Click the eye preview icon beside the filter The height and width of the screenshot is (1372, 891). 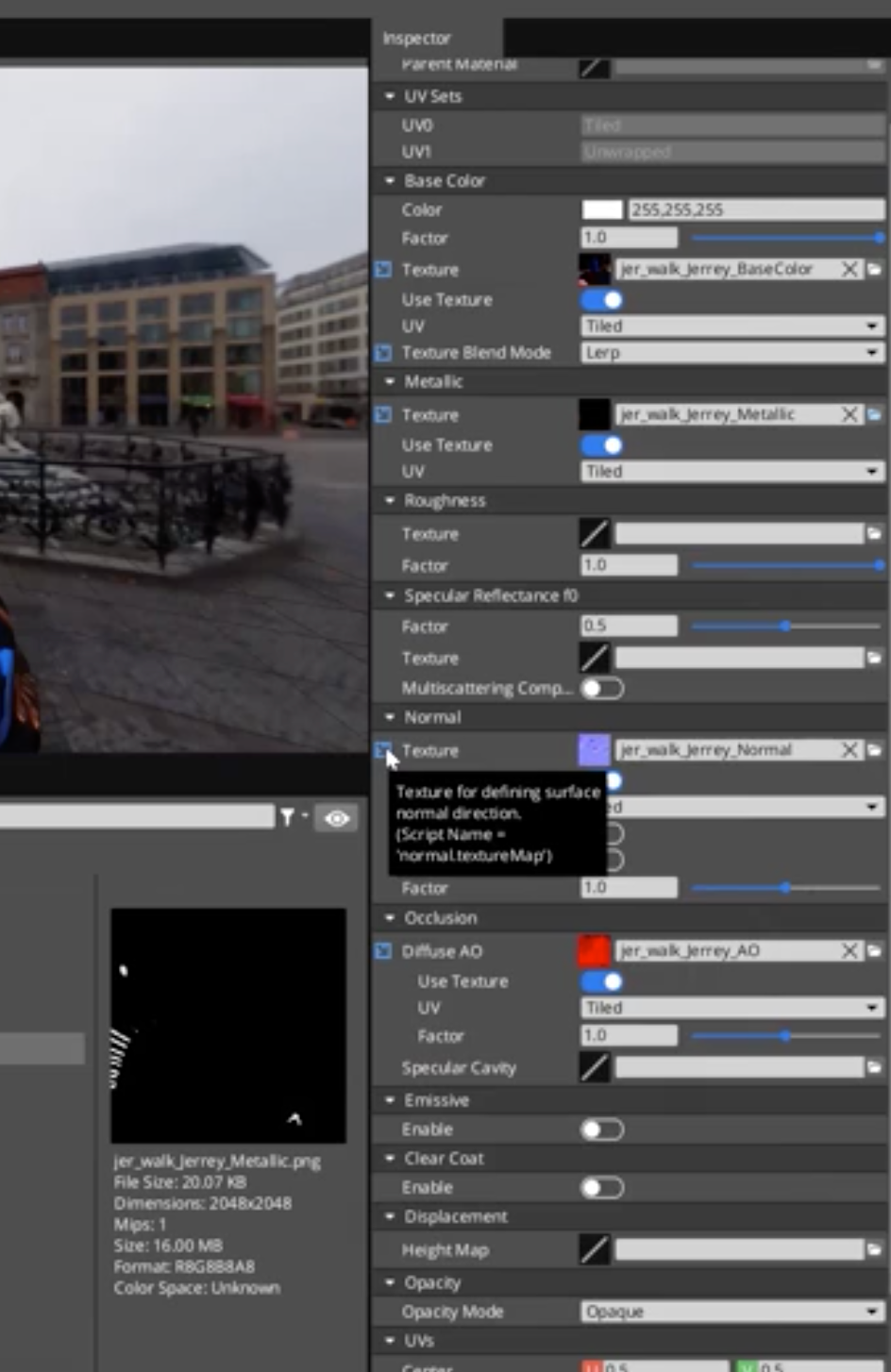(x=337, y=817)
